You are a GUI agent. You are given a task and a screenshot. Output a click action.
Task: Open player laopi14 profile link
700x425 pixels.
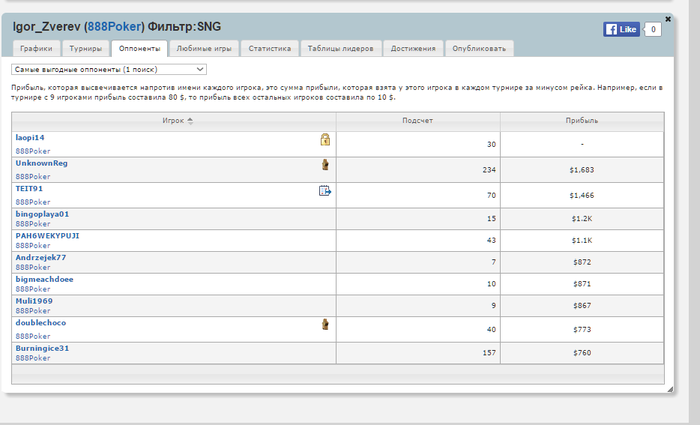pyautogui.click(x=30, y=138)
